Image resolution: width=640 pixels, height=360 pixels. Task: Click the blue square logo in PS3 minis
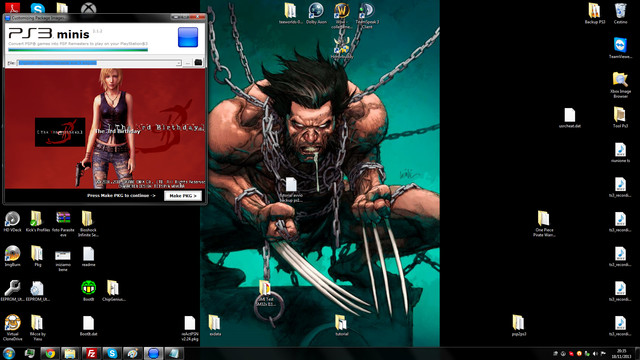tap(188, 37)
